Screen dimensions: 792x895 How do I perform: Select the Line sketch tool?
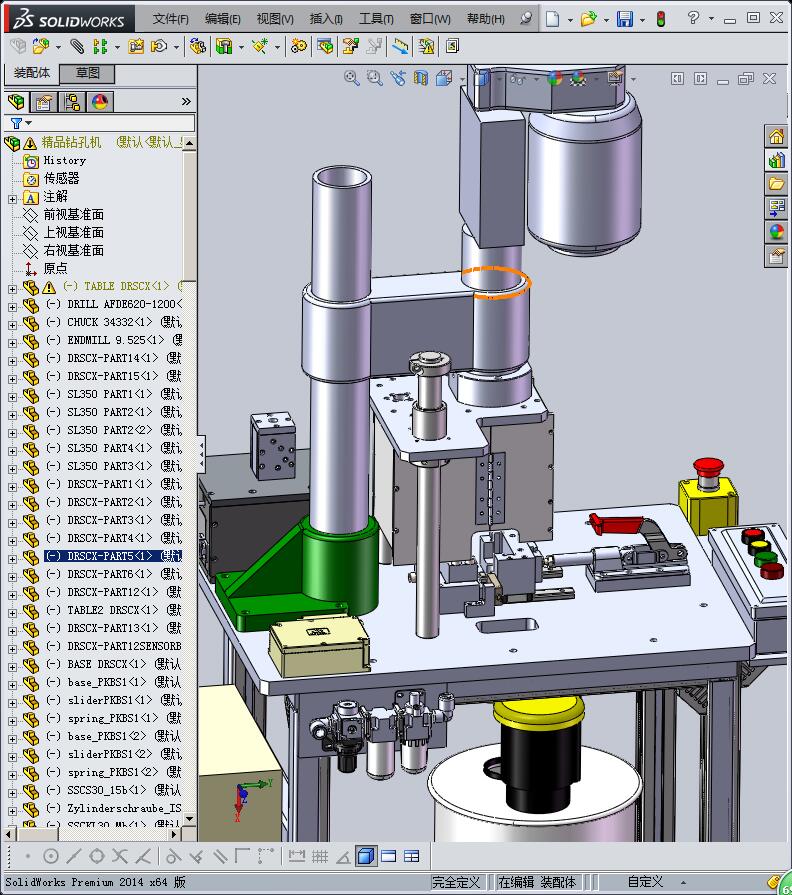pos(74,856)
